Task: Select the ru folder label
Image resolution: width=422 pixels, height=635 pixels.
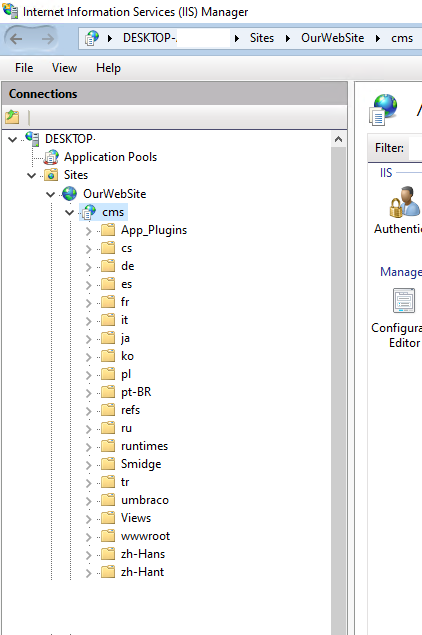Action: point(126,428)
